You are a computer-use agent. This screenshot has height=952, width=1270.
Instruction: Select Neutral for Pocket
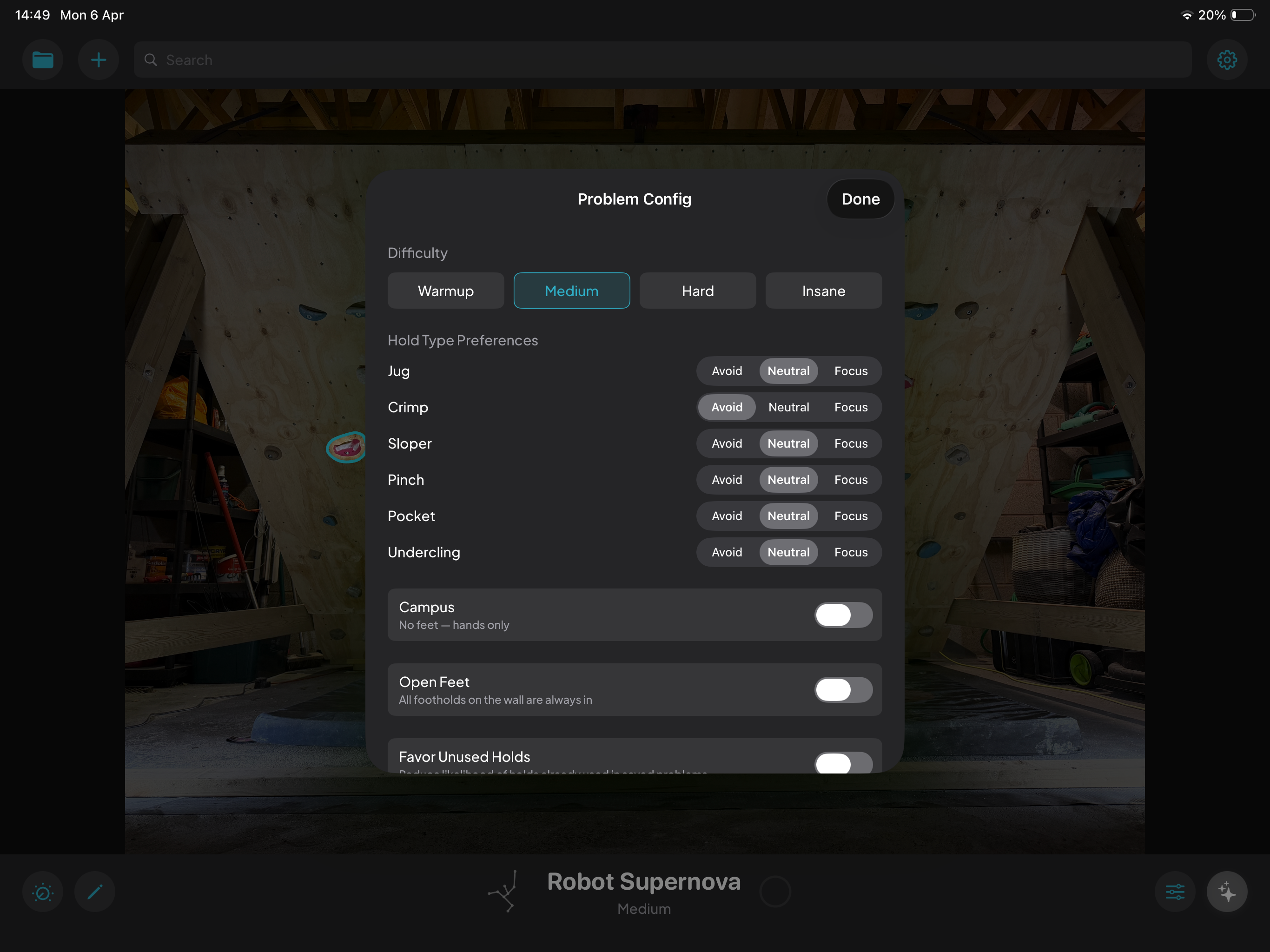tap(789, 516)
